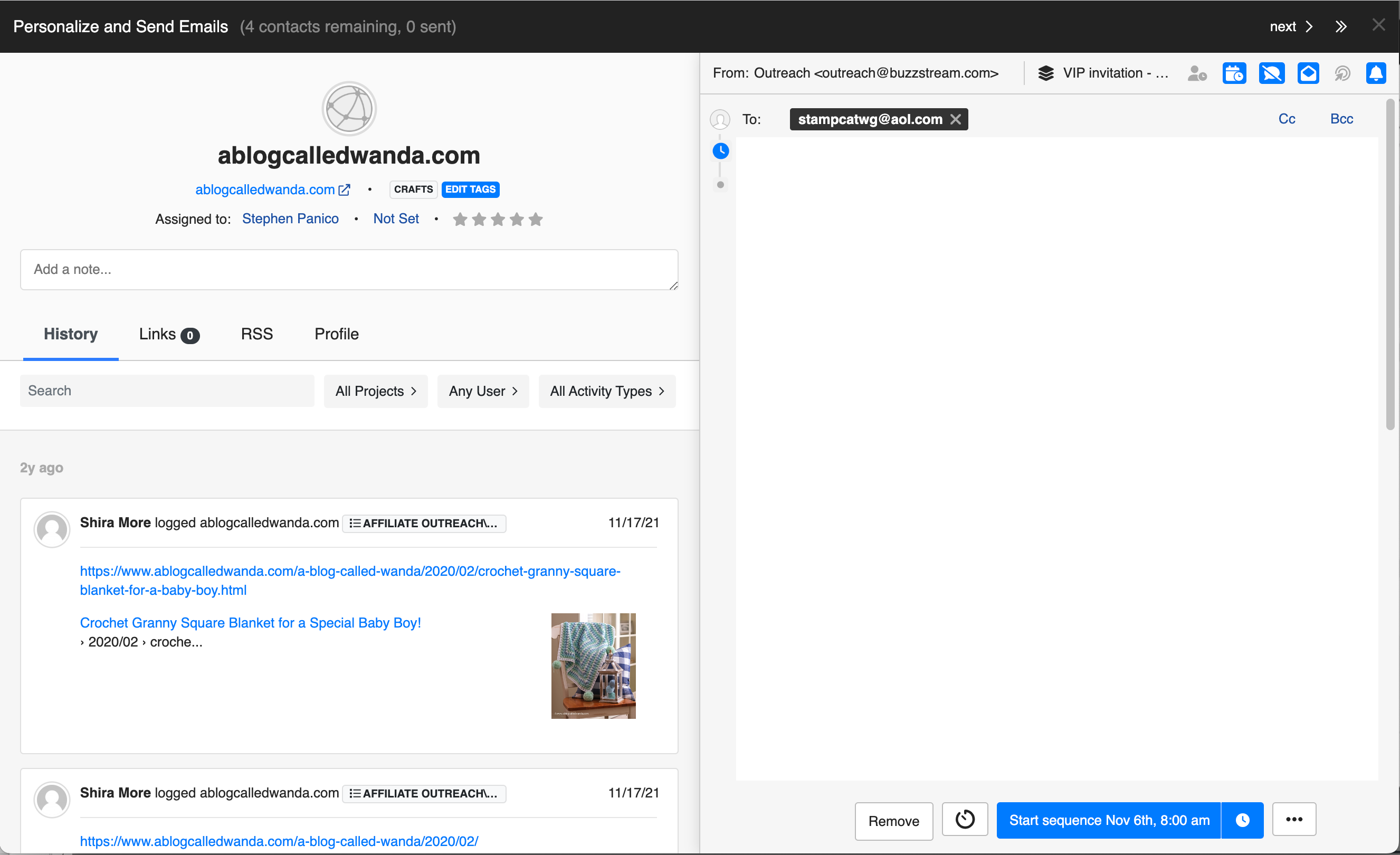
Task: Expand the Any User filter
Action: pos(483,391)
